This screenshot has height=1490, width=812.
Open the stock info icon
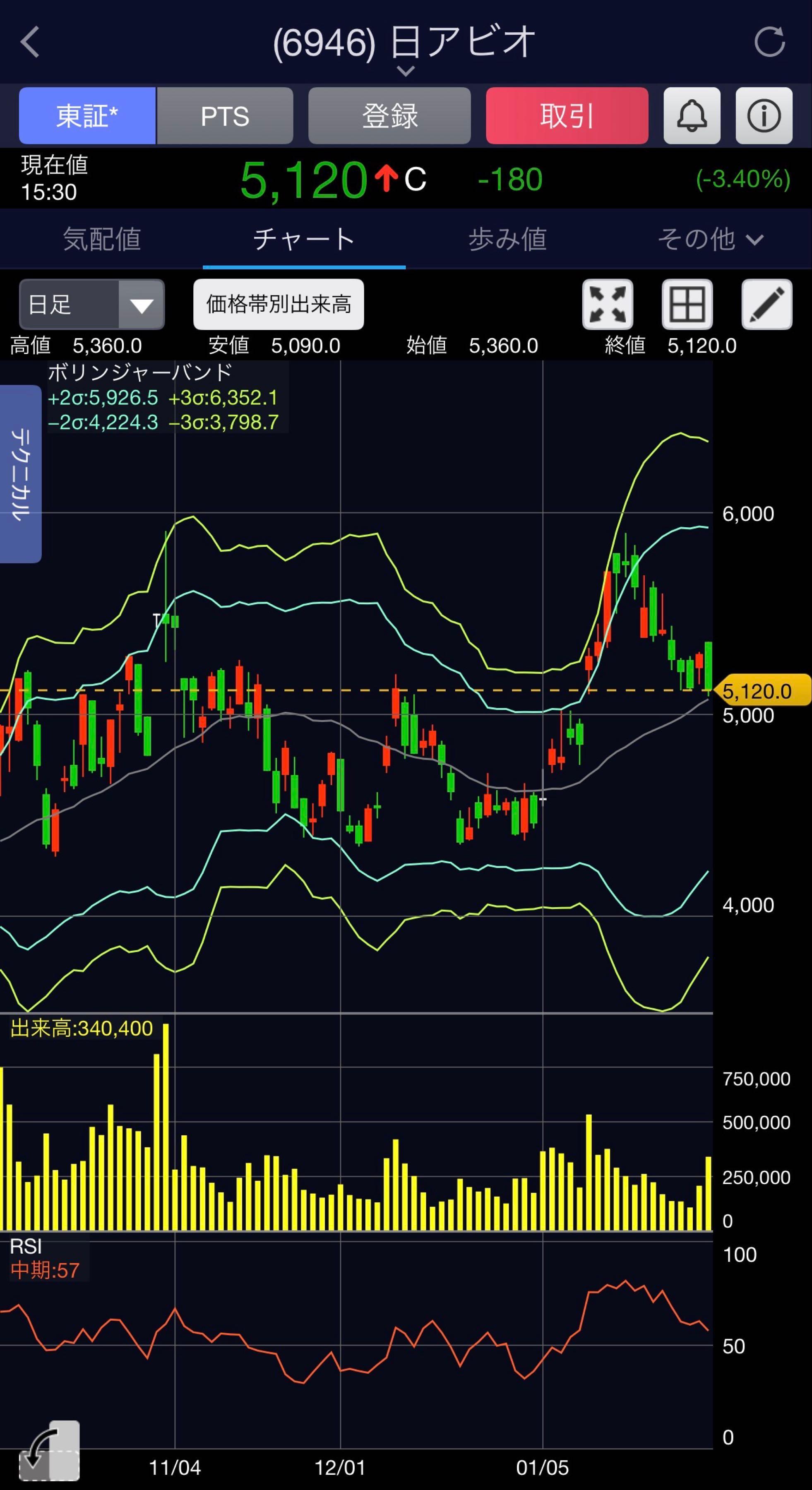point(764,116)
